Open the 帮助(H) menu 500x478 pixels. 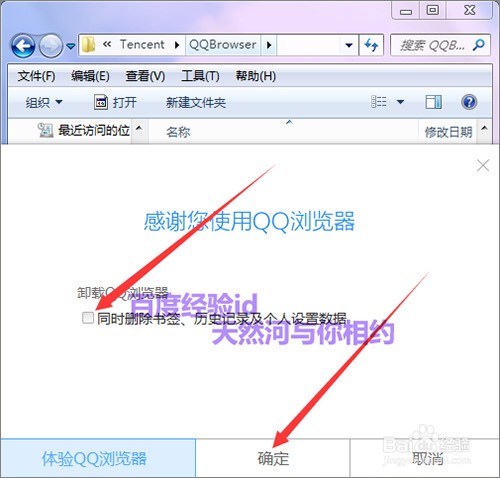tap(256, 76)
